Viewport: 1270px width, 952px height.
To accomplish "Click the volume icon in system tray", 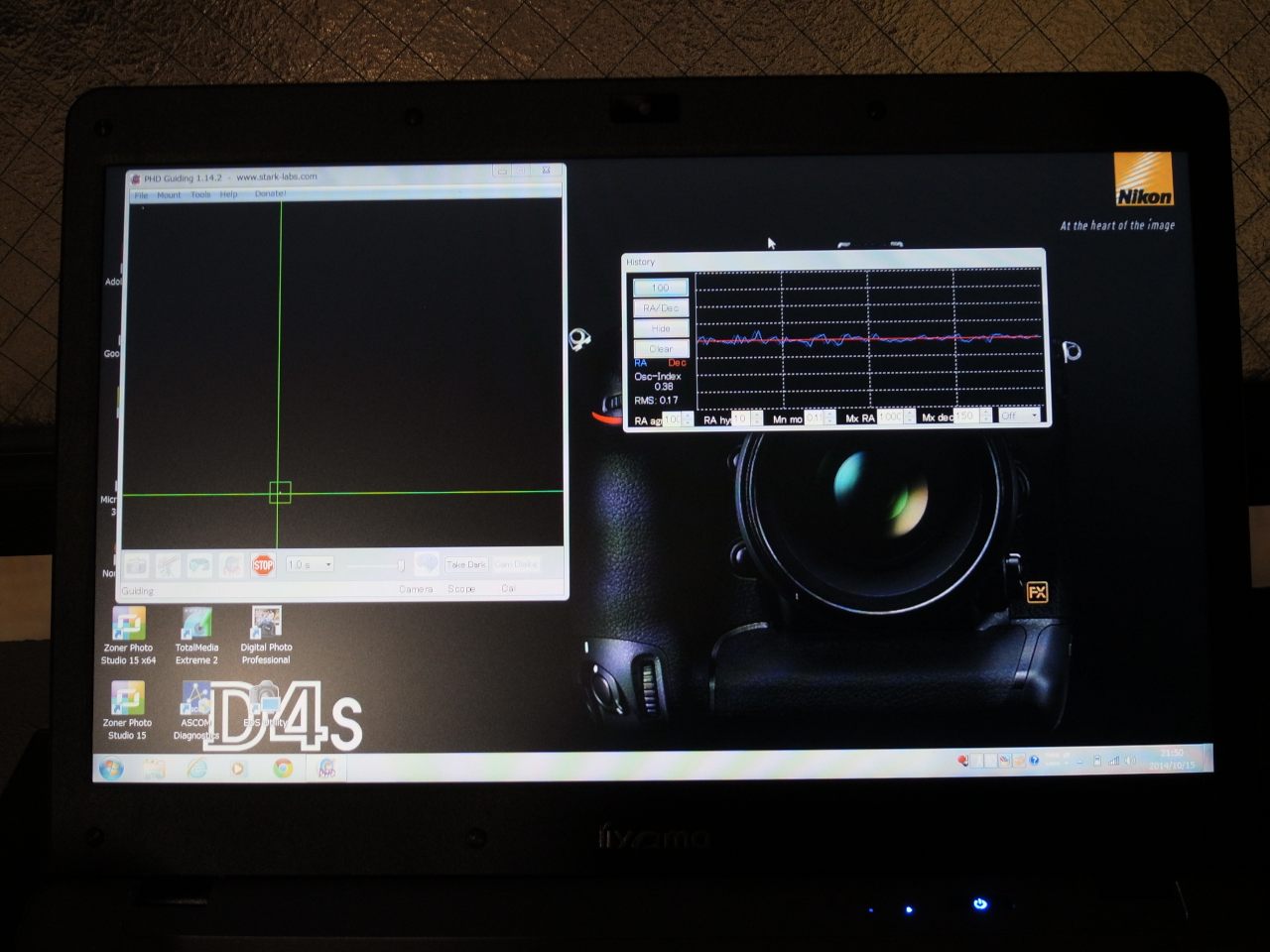I will point(1131,761).
